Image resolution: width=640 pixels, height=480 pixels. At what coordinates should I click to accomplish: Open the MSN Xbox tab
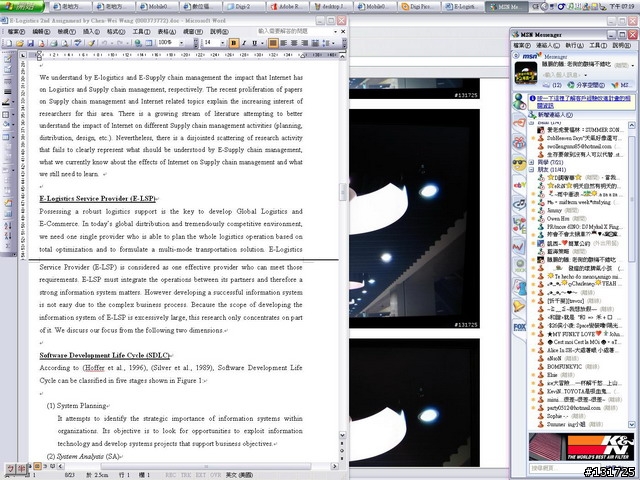[x=520, y=267]
